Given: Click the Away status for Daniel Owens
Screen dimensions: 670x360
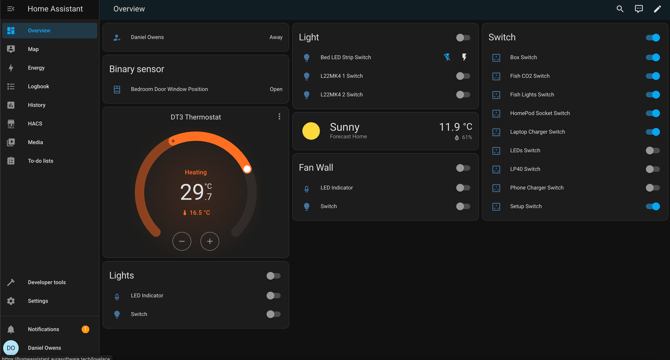Looking at the screenshot, I should pos(276,38).
